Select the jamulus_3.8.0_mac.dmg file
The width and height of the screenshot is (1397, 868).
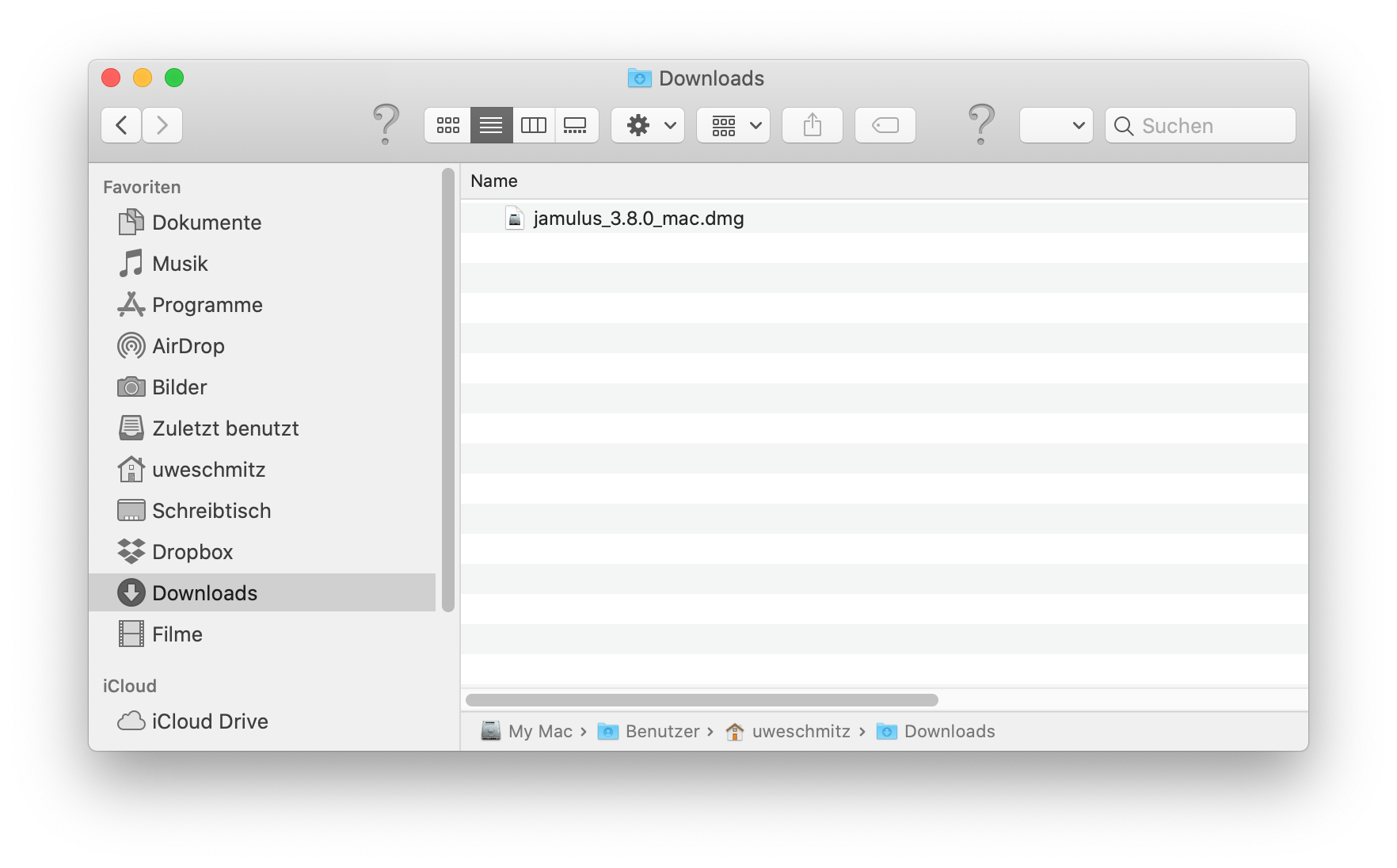(638, 219)
